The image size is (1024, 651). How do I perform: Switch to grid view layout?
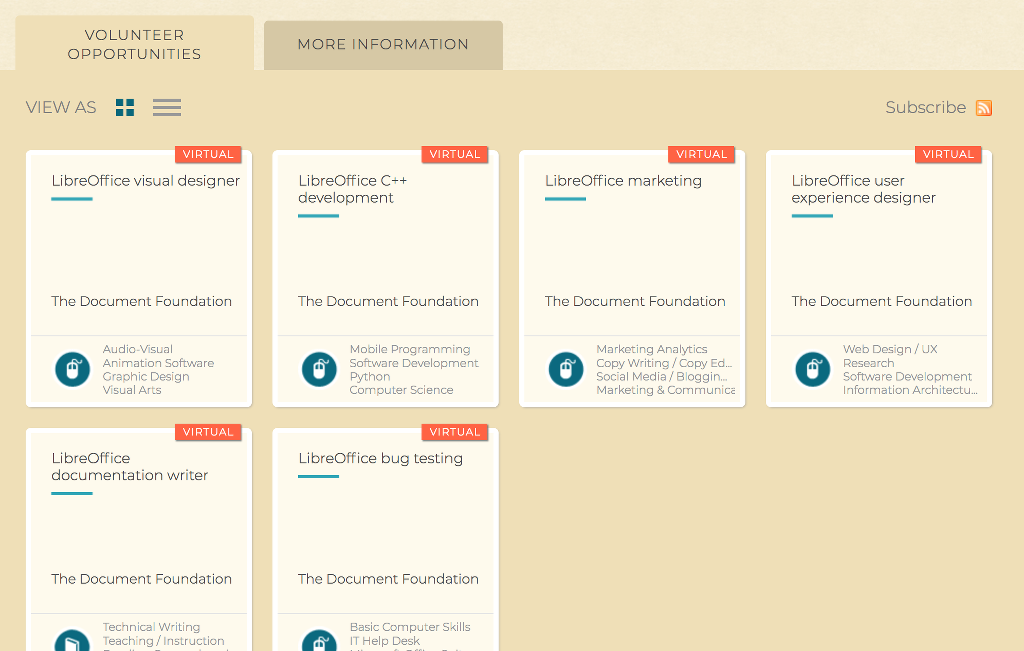[125, 107]
